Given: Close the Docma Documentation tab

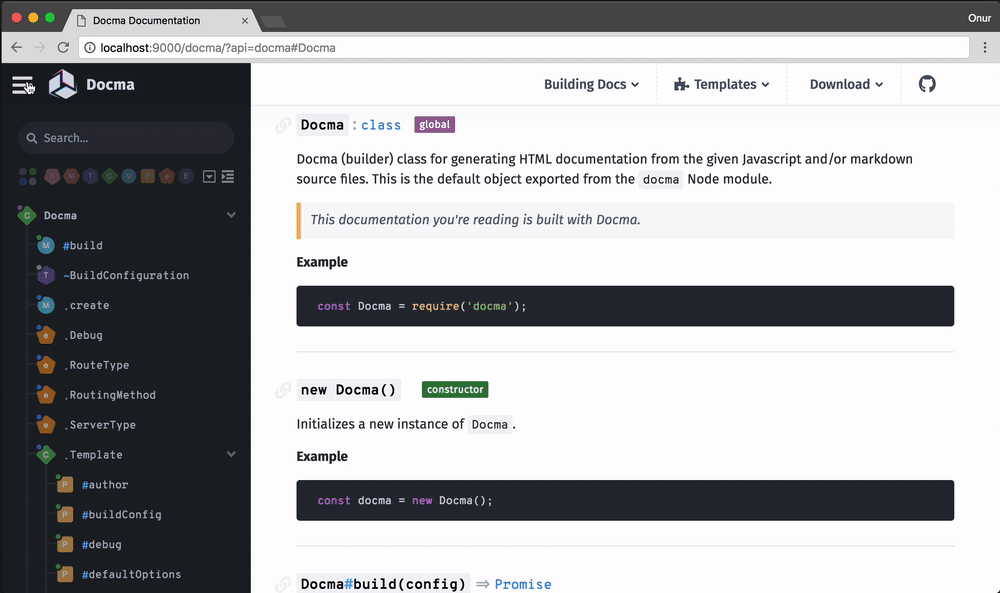Looking at the screenshot, I should pos(245,20).
